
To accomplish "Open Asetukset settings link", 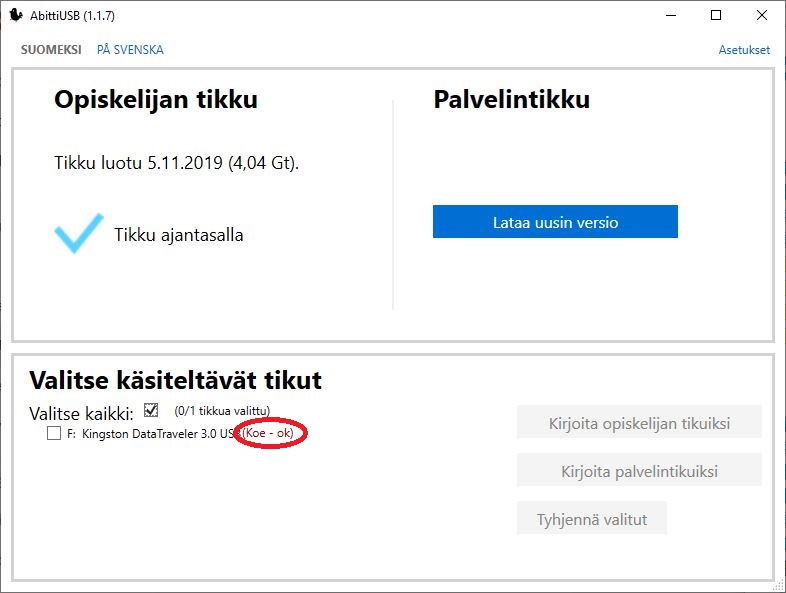I will [x=744, y=50].
